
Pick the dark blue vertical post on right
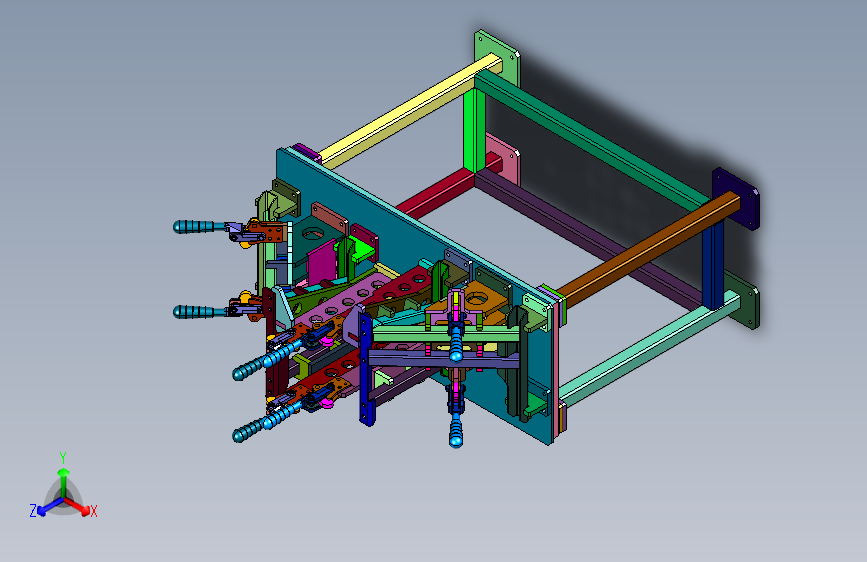point(713,264)
